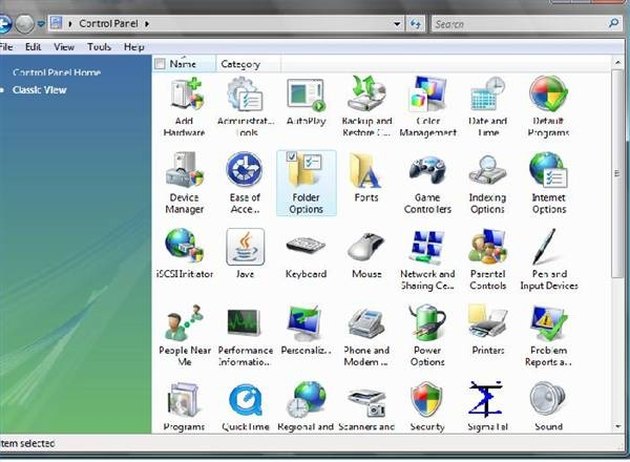Viewport: 630px width, 462px height.
Task: Open the Edit menu
Action: pyautogui.click(x=33, y=47)
